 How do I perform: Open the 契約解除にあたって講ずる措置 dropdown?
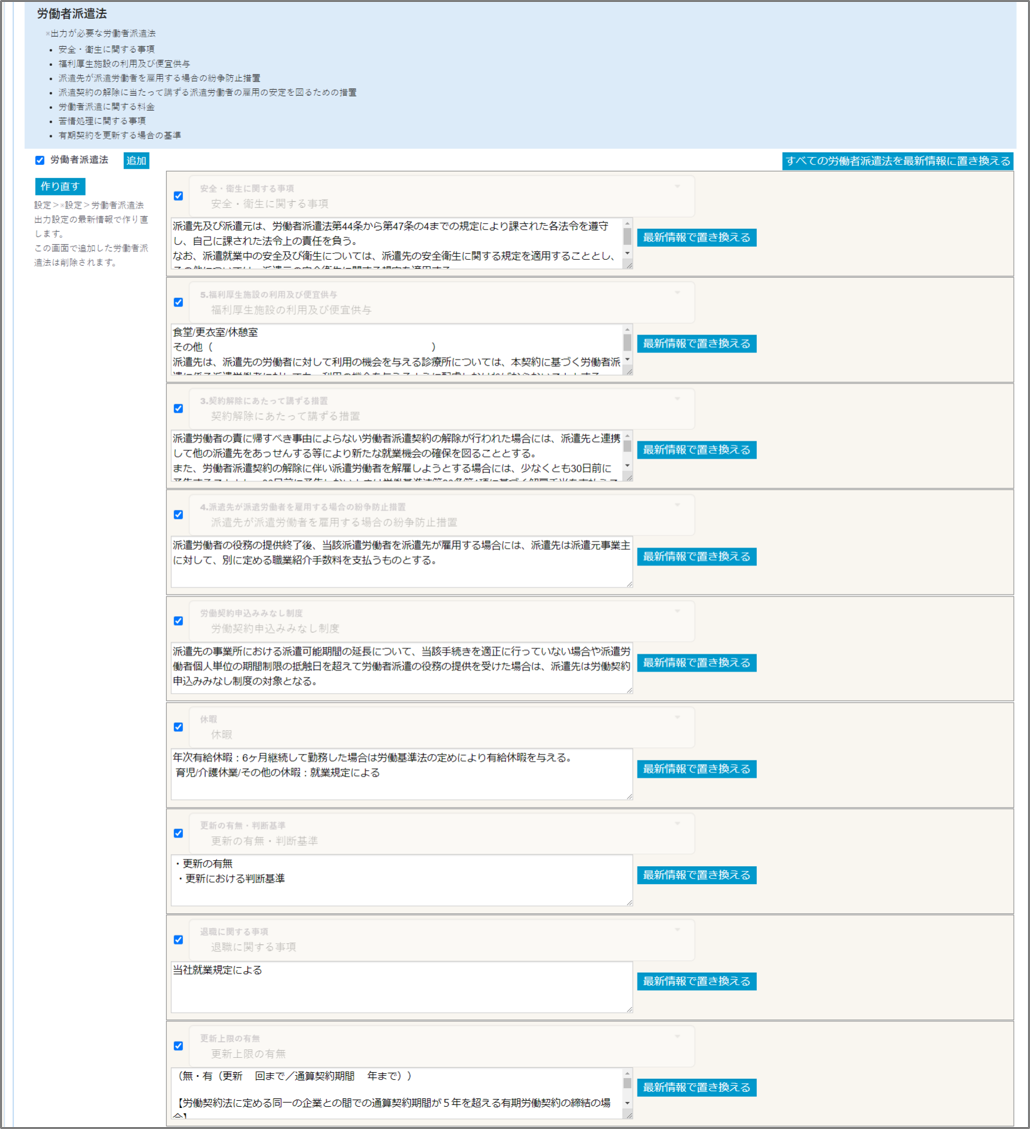[x=442, y=409]
